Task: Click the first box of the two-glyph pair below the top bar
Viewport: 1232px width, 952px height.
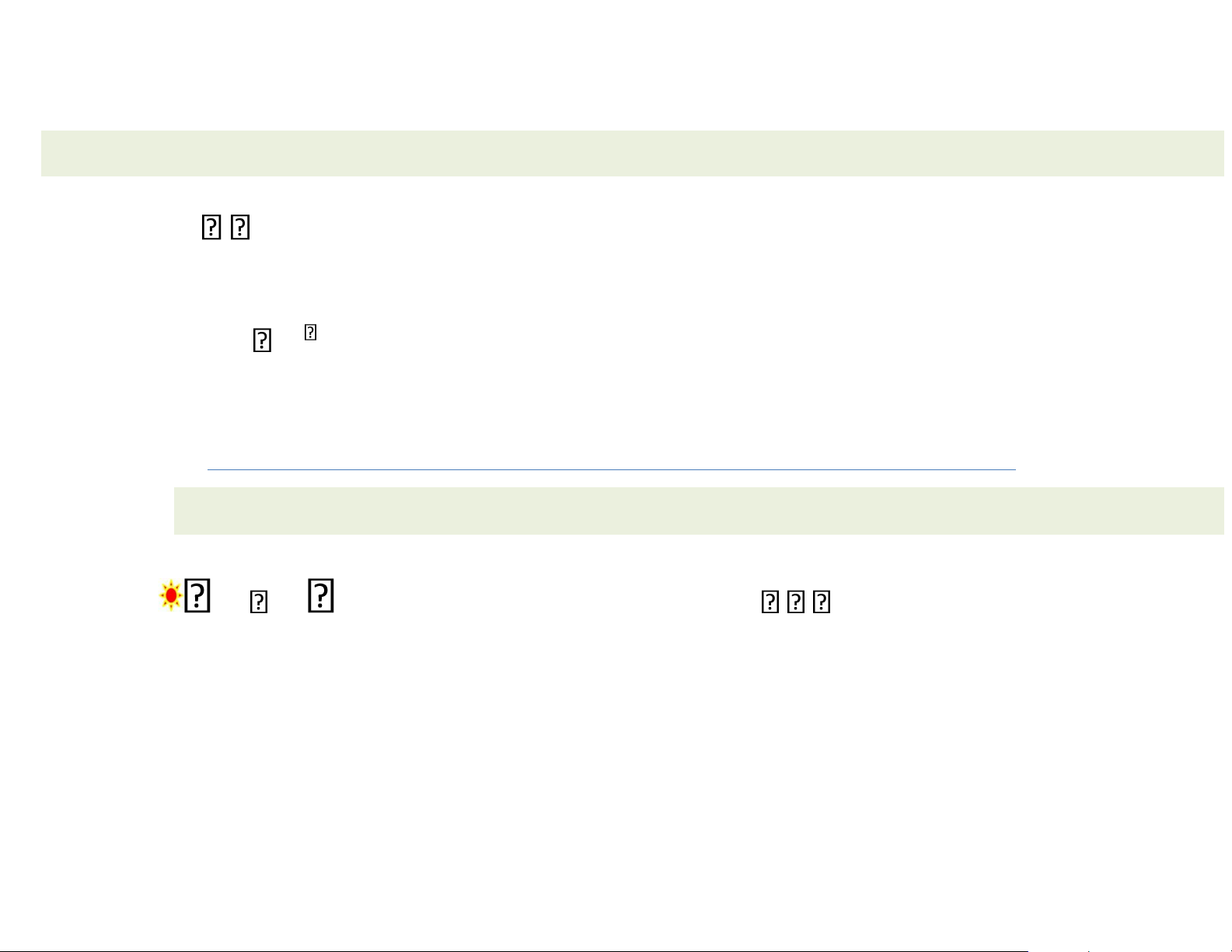Action: [x=211, y=228]
